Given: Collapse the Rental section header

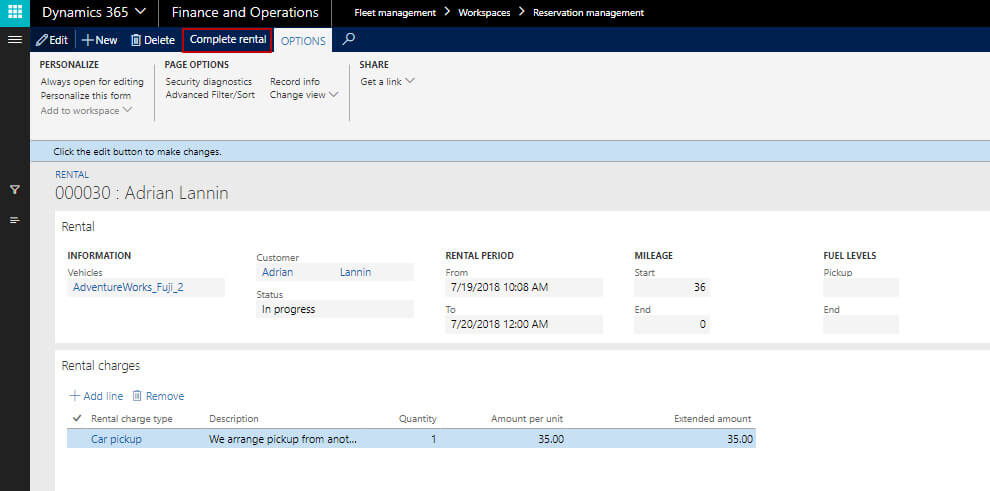Looking at the screenshot, I should [x=78, y=227].
